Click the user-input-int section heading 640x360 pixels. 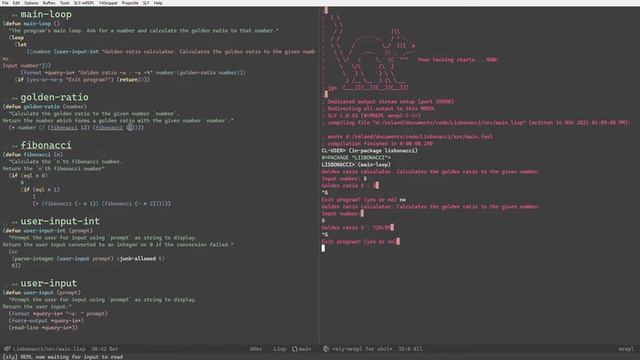pyautogui.click(x=60, y=221)
